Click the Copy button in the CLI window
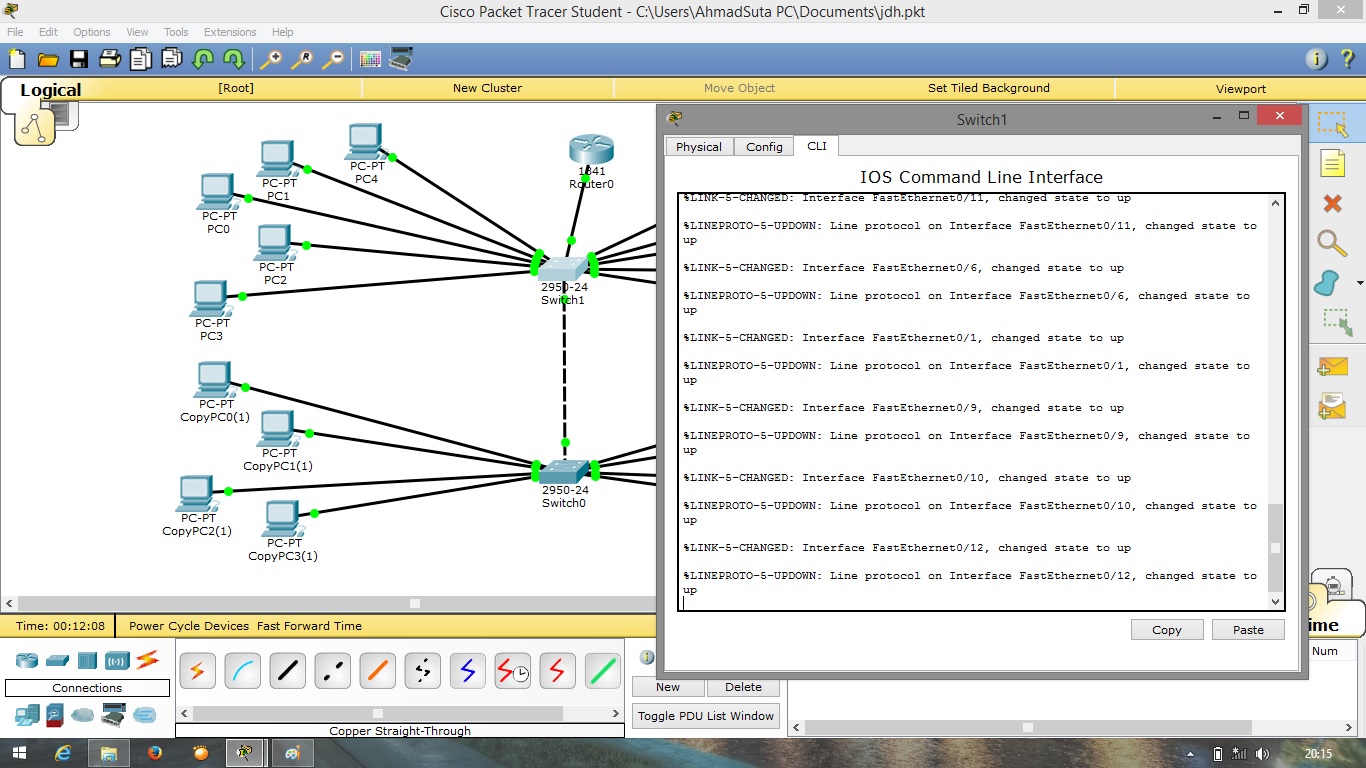The width and height of the screenshot is (1366, 768). (1166, 629)
